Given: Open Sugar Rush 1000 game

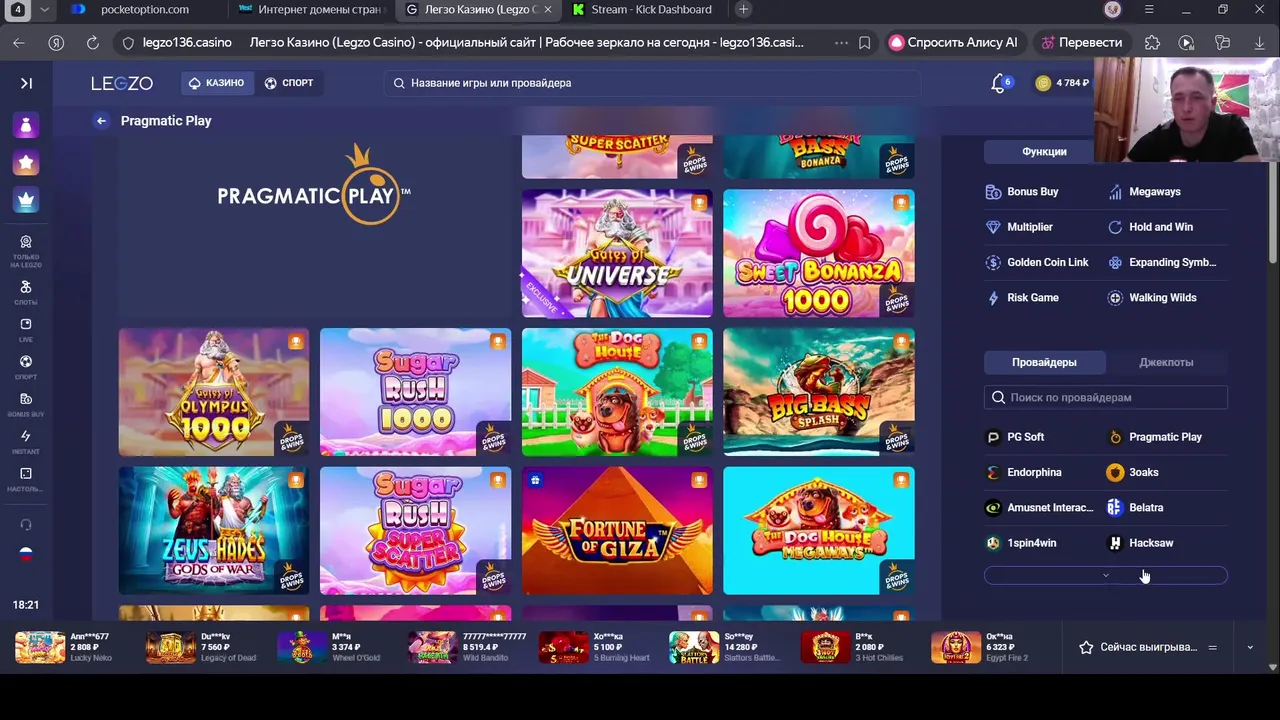Looking at the screenshot, I should point(415,392).
